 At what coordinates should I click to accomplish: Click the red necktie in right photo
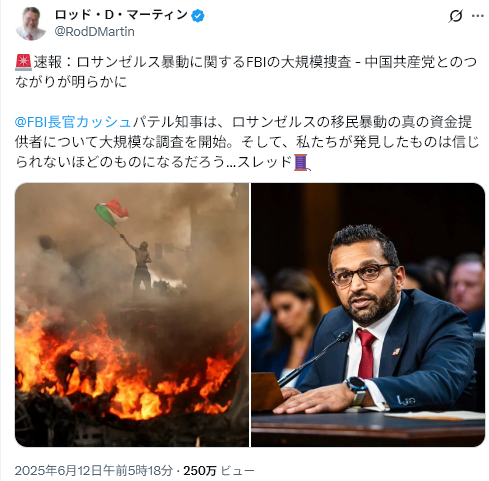366,354
